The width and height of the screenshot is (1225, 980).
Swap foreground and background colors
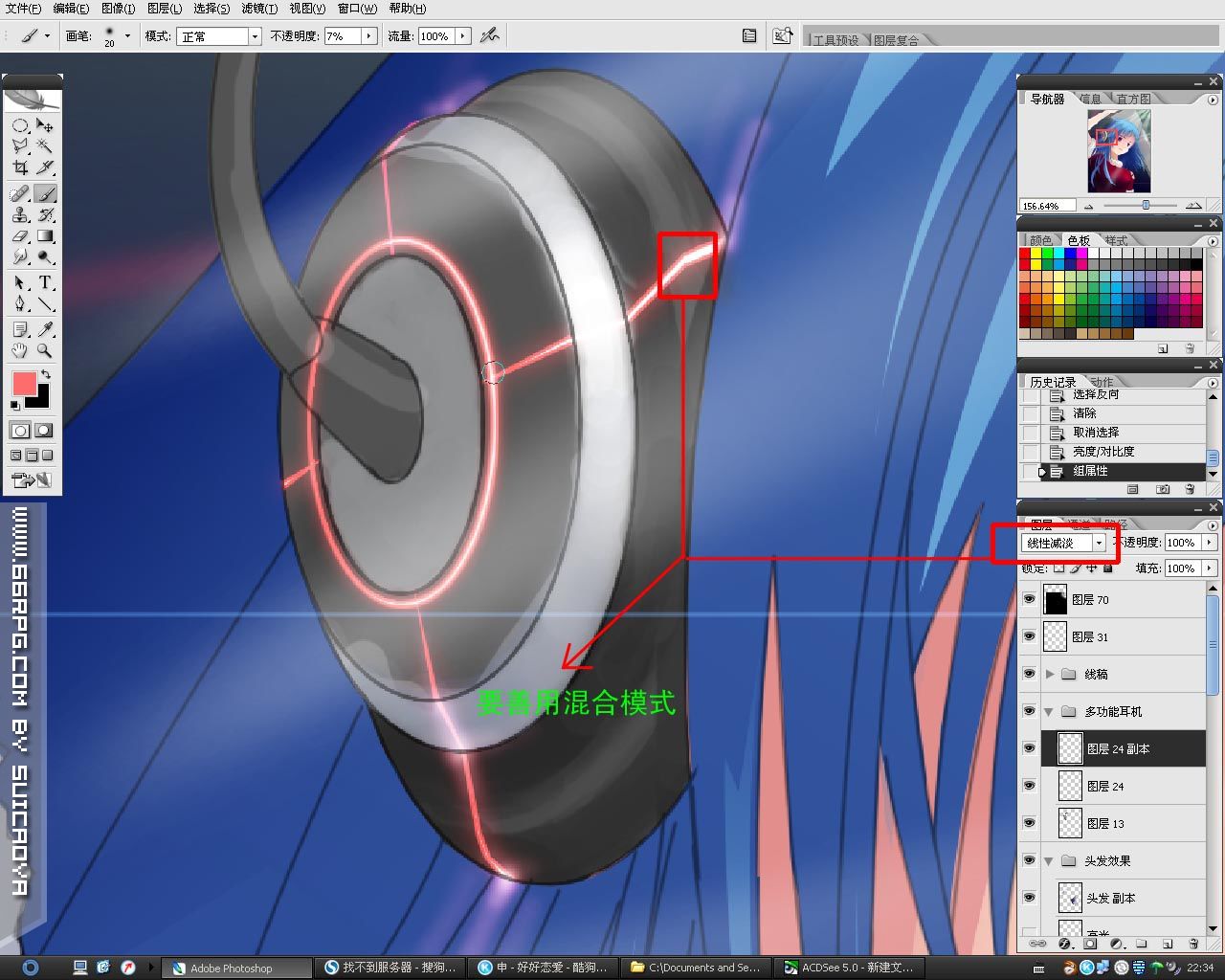pos(45,374)
